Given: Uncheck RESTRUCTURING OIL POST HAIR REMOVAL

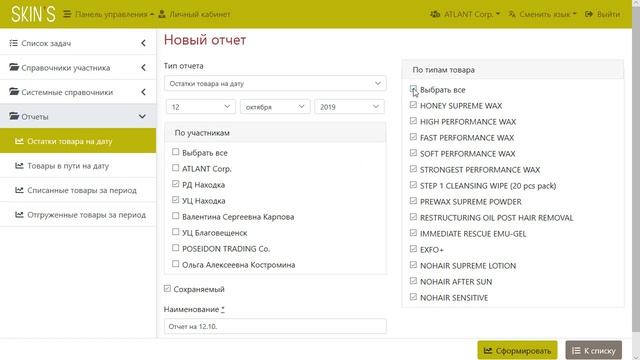Looking at the screenshot, I should point(413,217).
